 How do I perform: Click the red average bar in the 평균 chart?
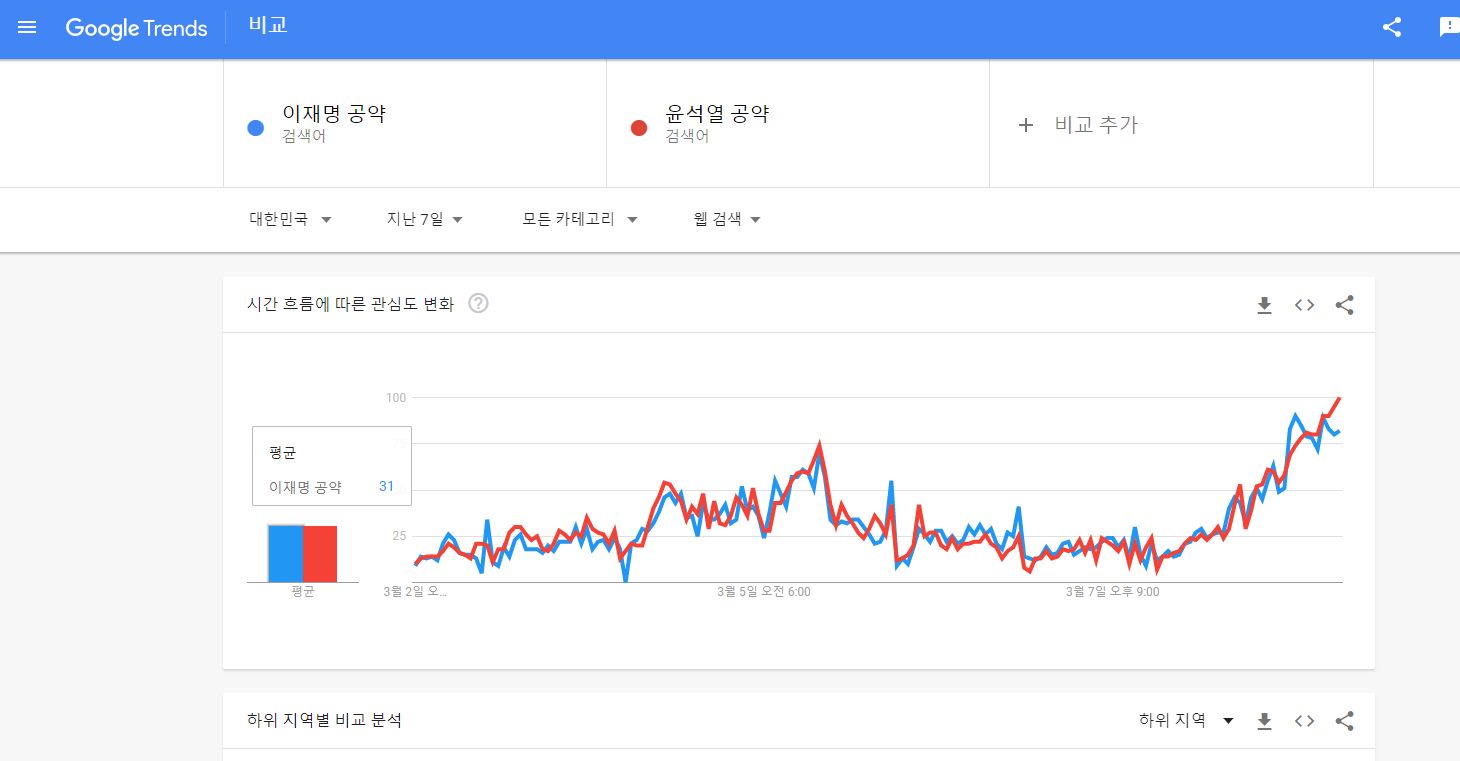pyautogui.click(x=320, y=554)
